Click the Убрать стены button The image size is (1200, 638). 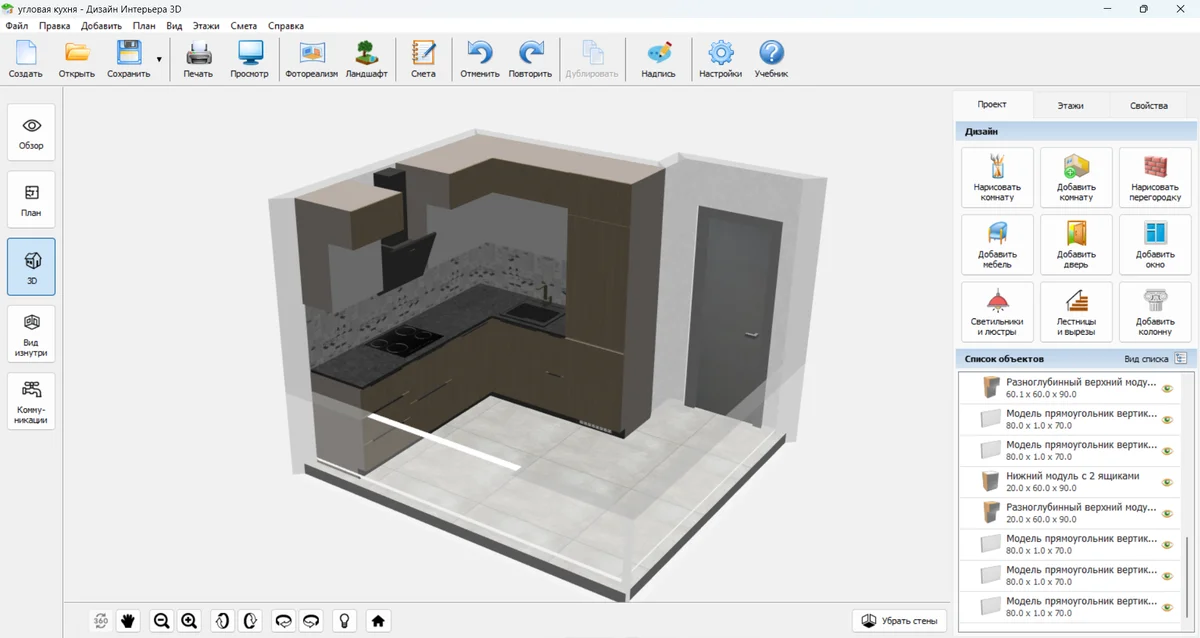pyautogui.click(x=899, y=621)
